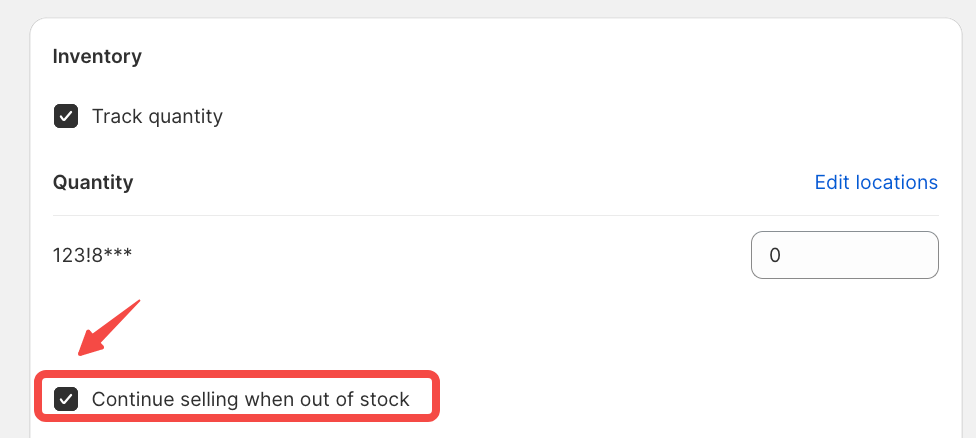The height and width of the screenshot is (438, 976).
Task: Click the "Track quantity" label text
Action: click(157, 116)
